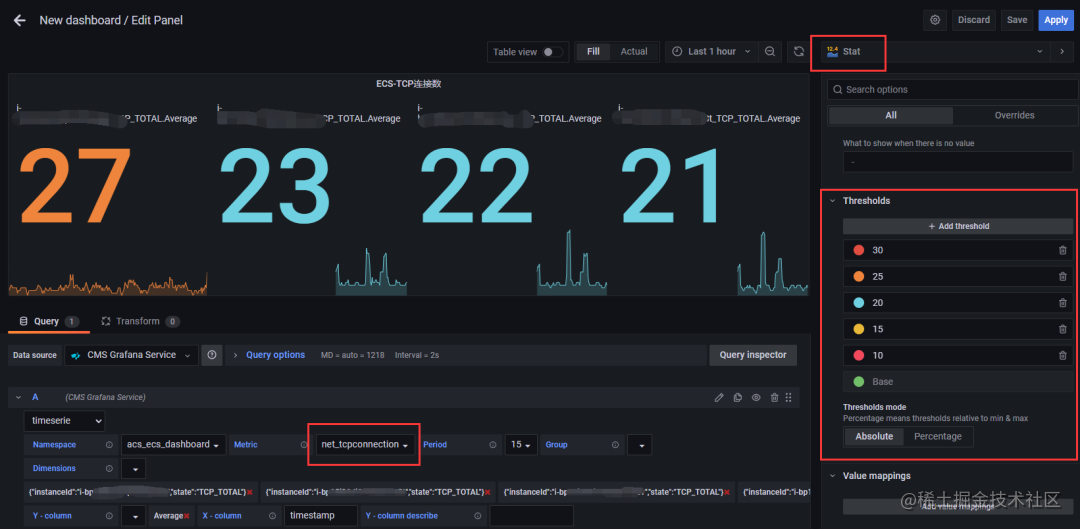Click the info icon next to Dimensions
Screen dimensions: 1080x529
[x=109, y=468]
